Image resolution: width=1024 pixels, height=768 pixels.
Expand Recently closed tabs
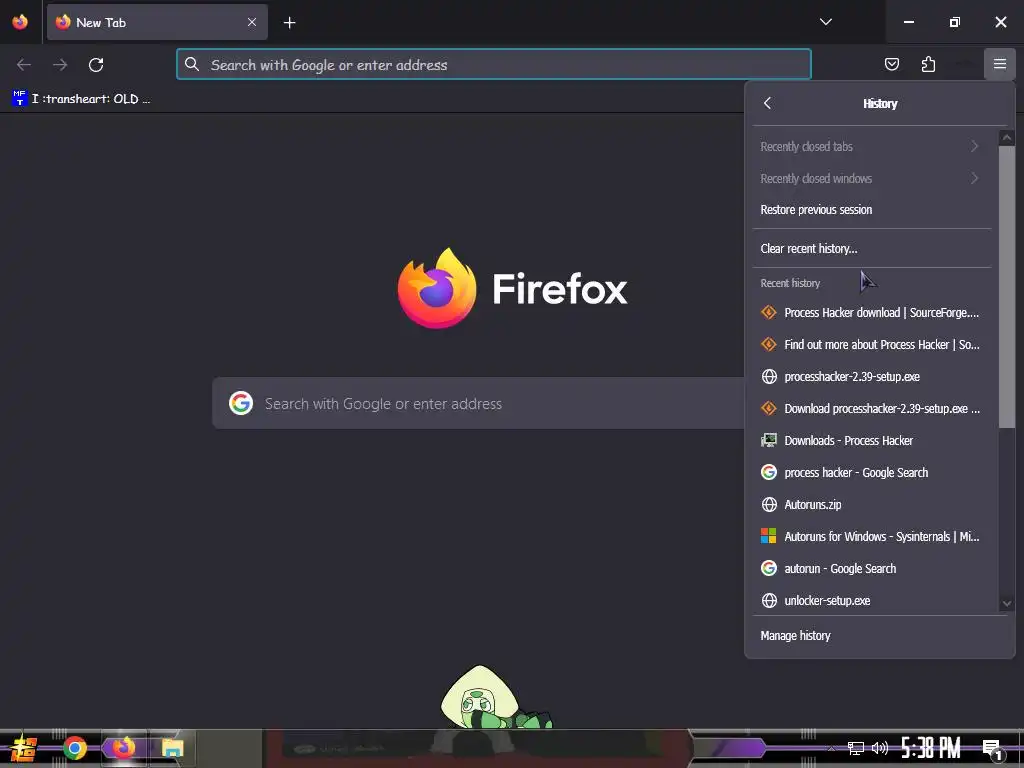[871, 146]
